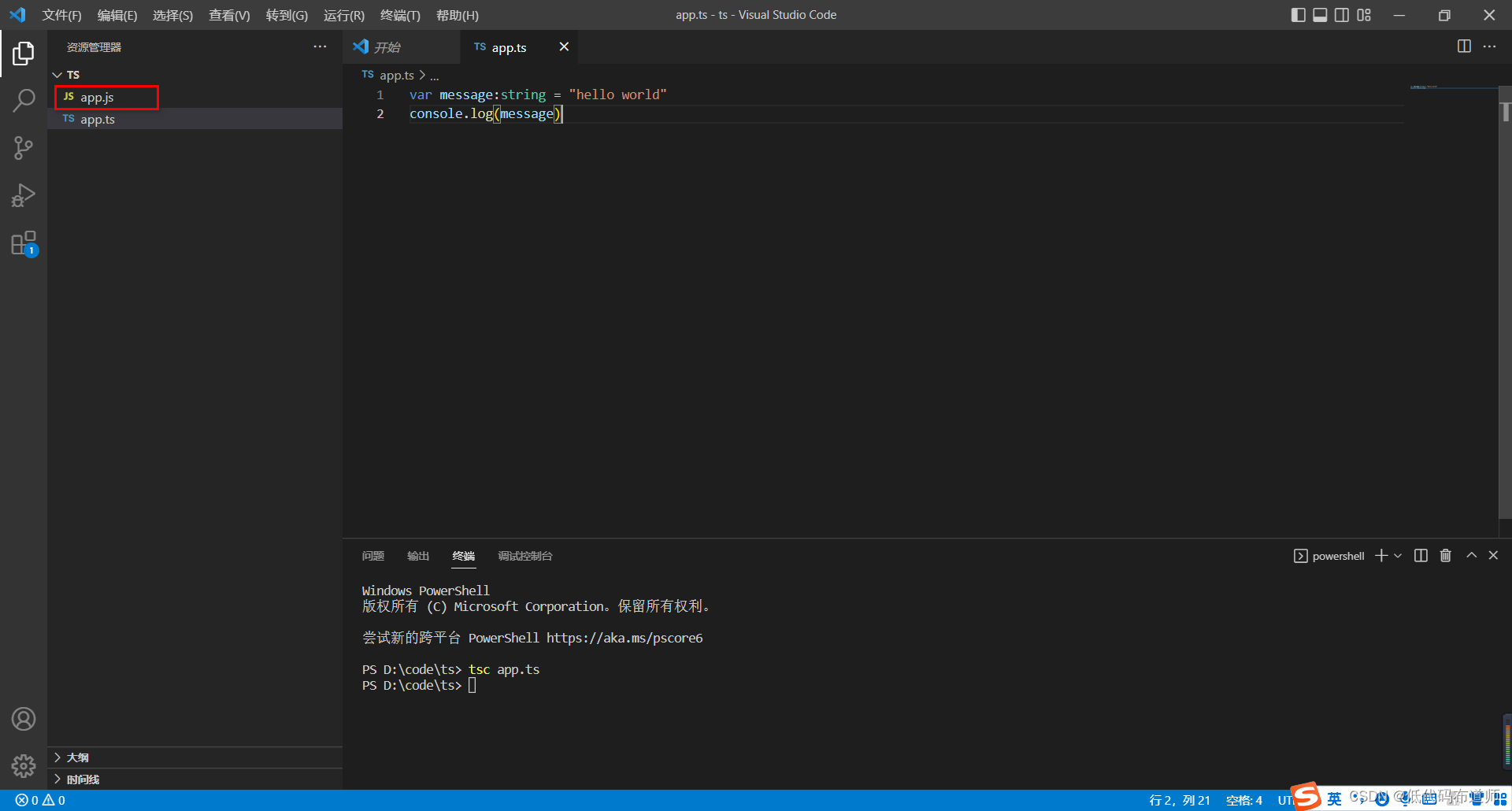Viewport: 1512px width, 811px height.
Task: Click the 空格: 4 indentation status
Action: tap(1244, 800)
